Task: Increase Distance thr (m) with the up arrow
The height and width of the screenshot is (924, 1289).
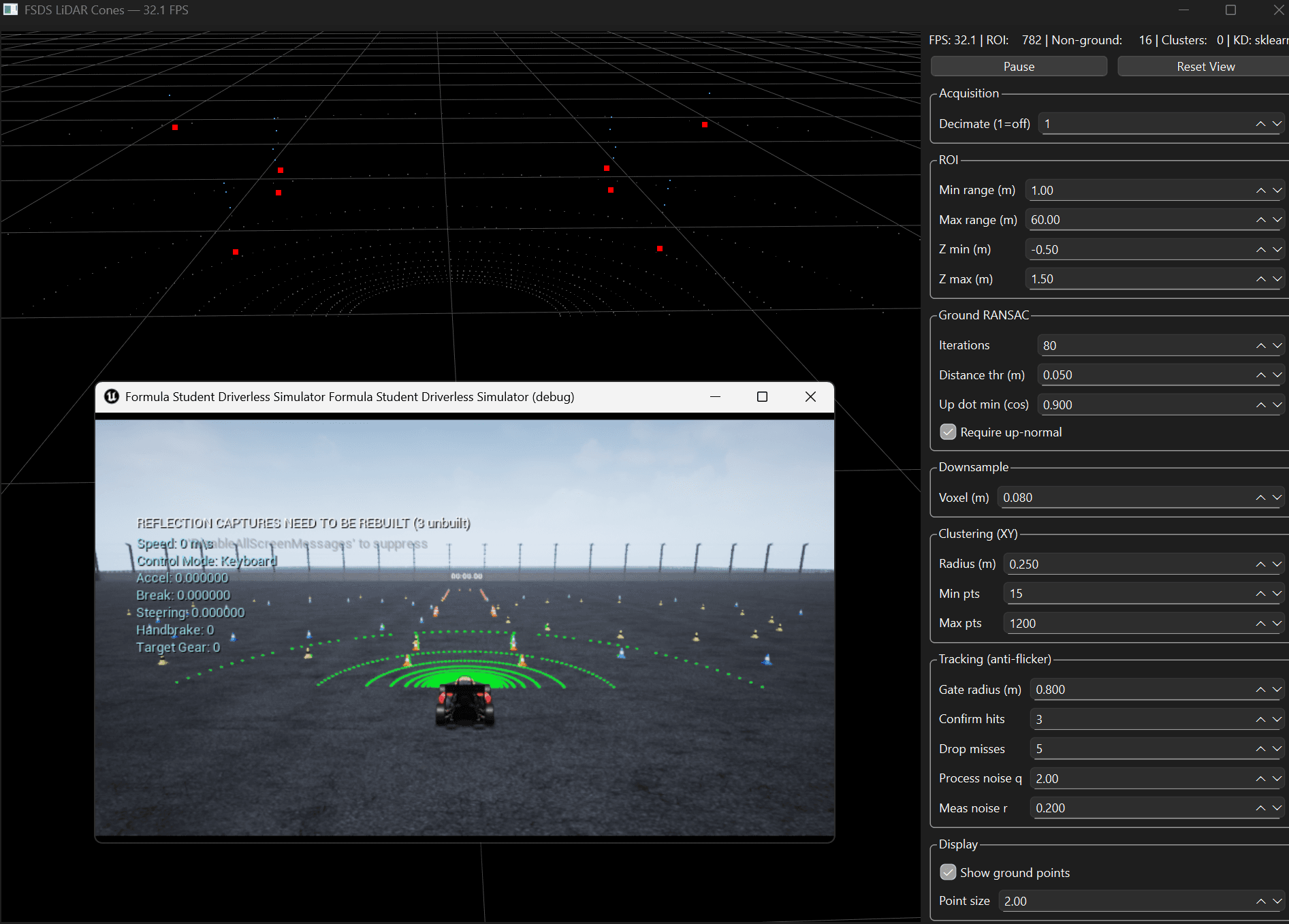Action: (1260, 375)
